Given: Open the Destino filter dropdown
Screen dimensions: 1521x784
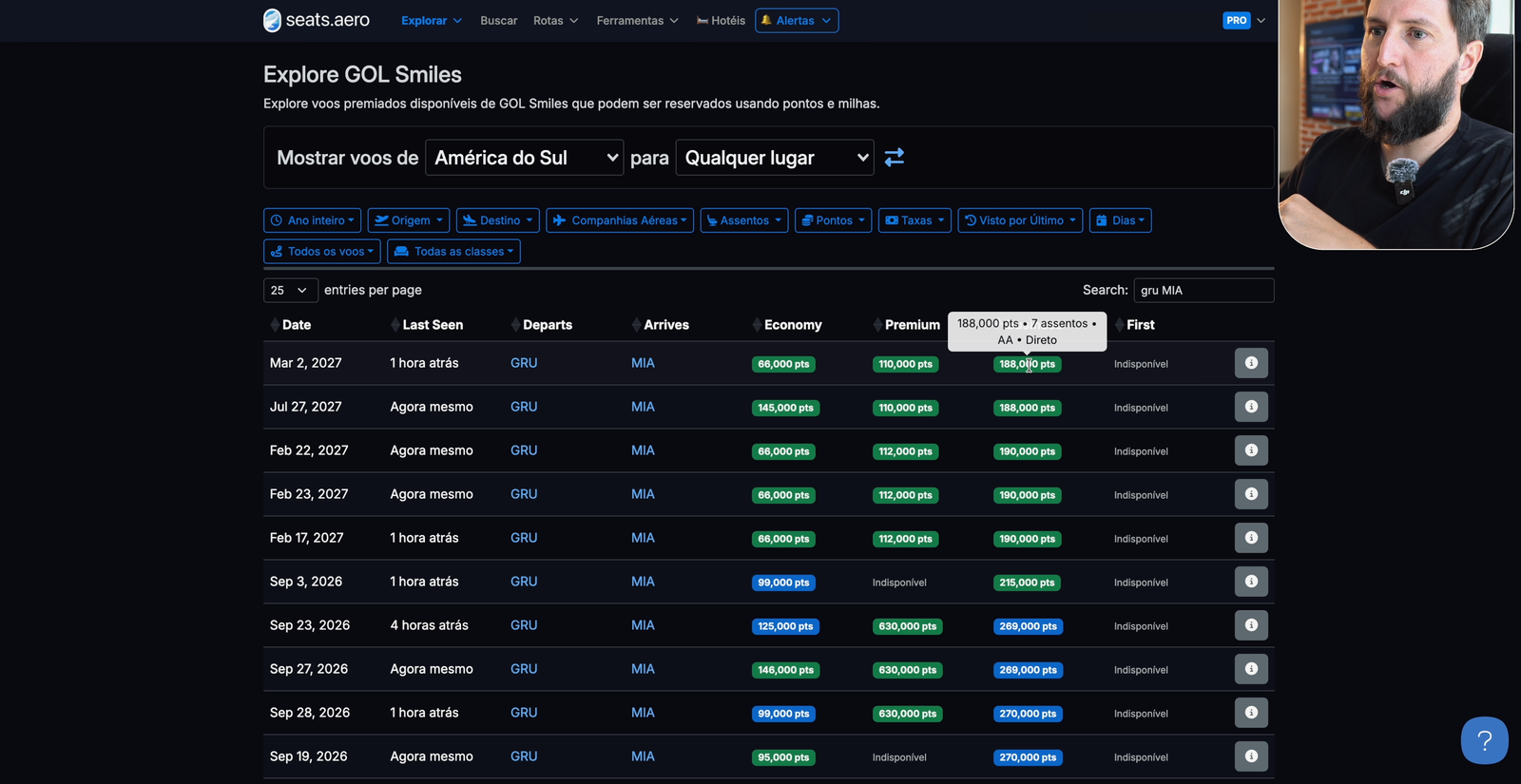Looking at the screenshot, I should pyautogui.click(x=498, y=220).
